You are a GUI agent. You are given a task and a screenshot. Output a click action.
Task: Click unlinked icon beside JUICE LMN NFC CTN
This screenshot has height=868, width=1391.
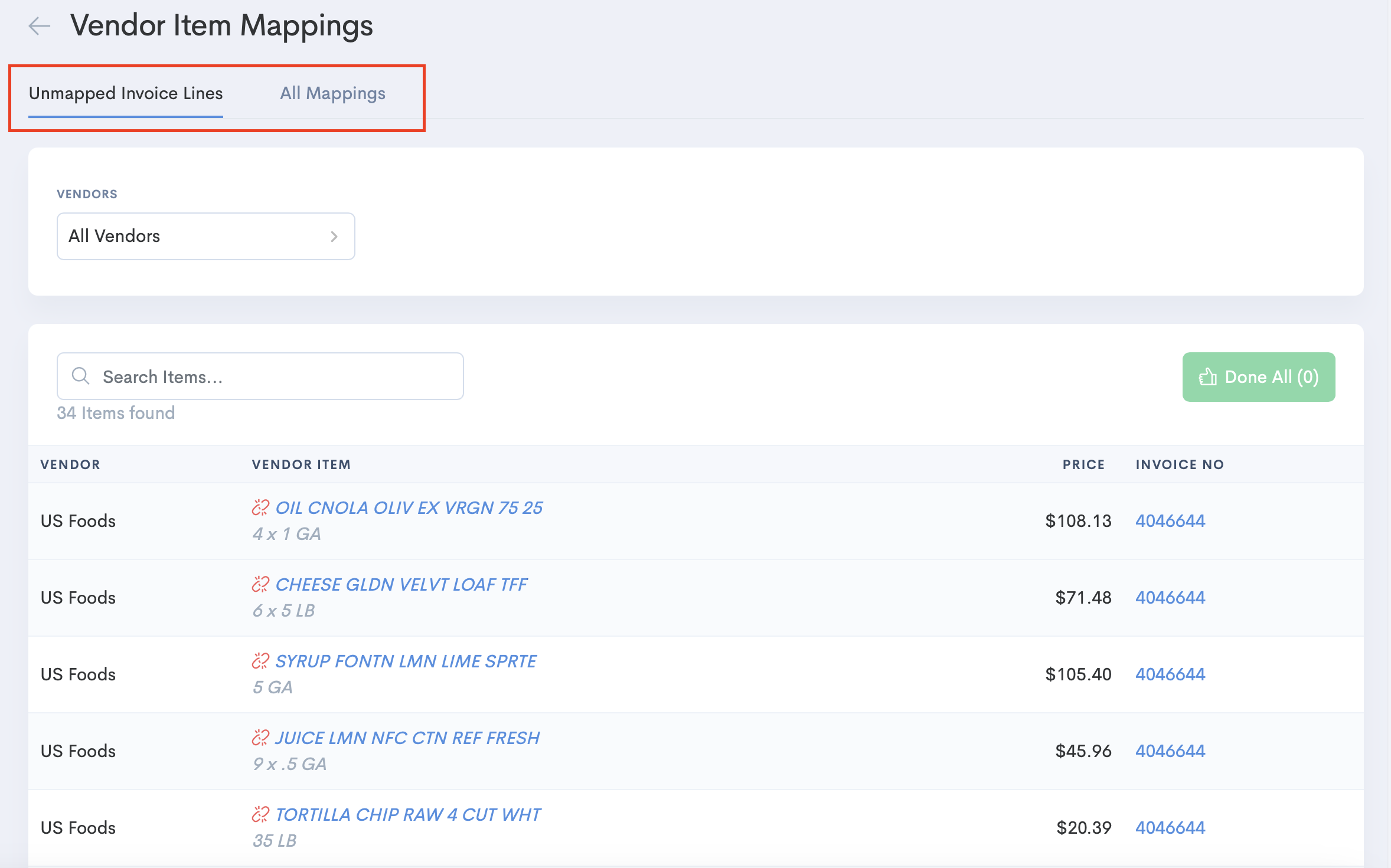tap(260, 738)
